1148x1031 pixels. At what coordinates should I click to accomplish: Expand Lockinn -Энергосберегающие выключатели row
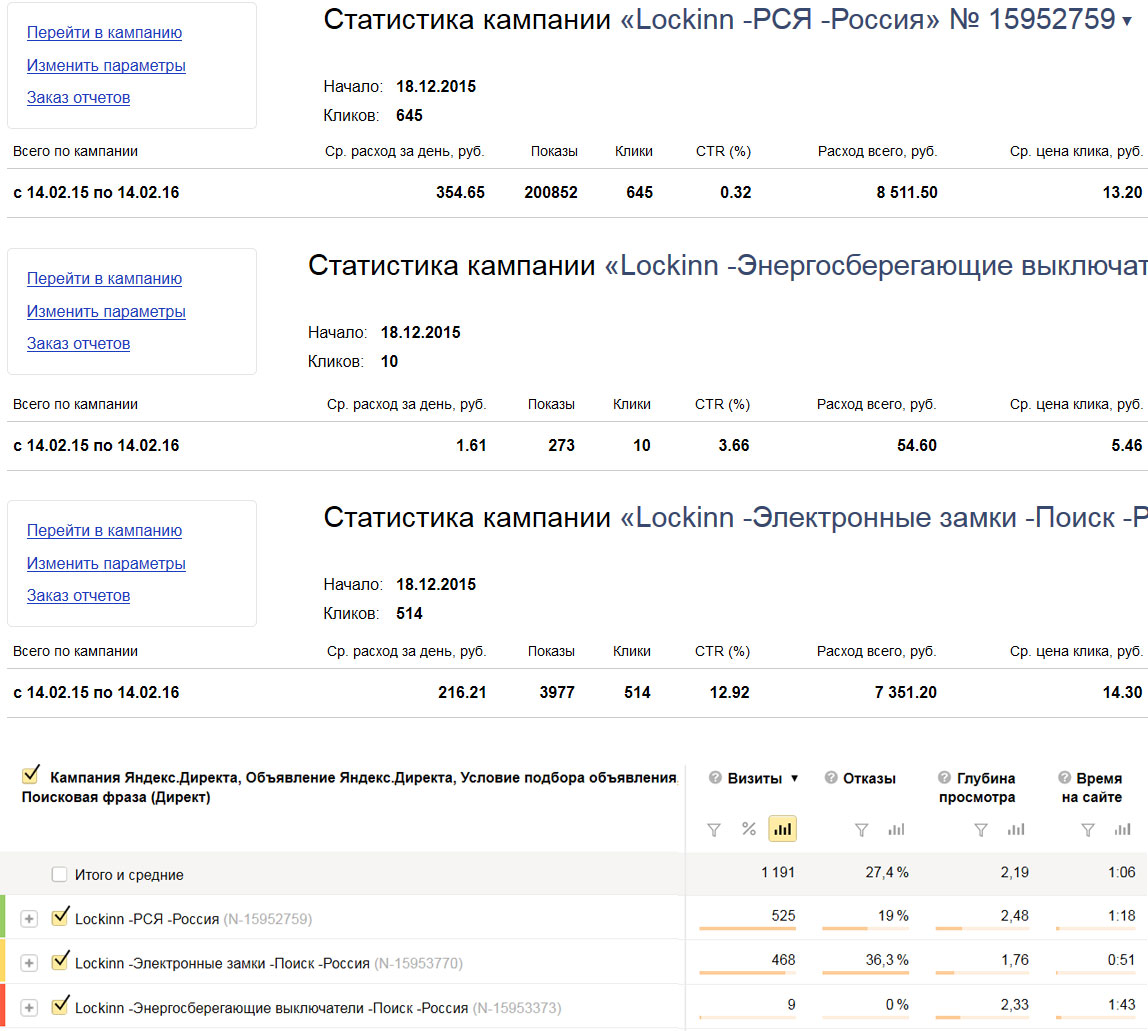click(x=29, y=1006)
